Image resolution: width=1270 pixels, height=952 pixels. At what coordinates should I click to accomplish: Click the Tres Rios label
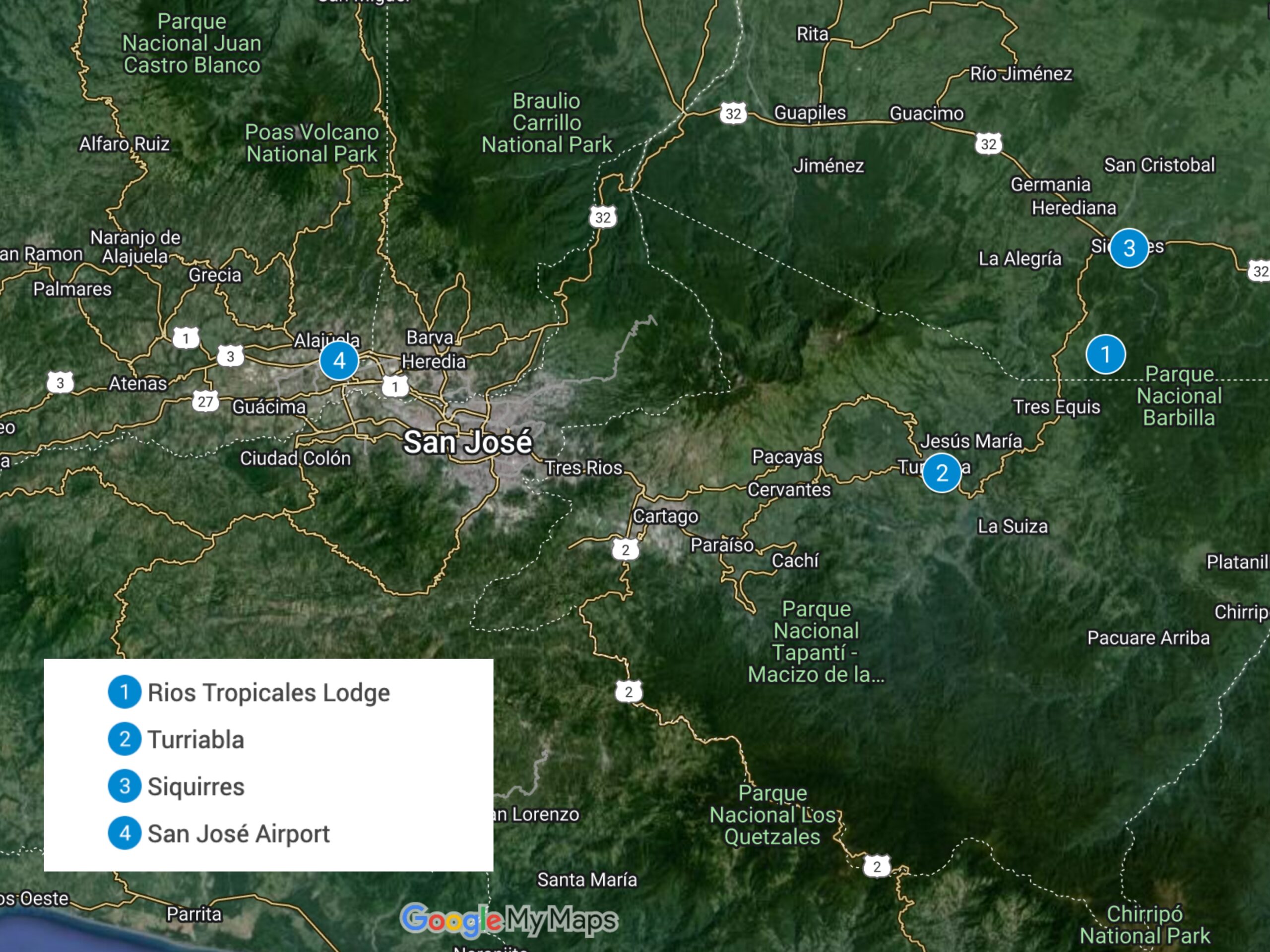(583, 468)
